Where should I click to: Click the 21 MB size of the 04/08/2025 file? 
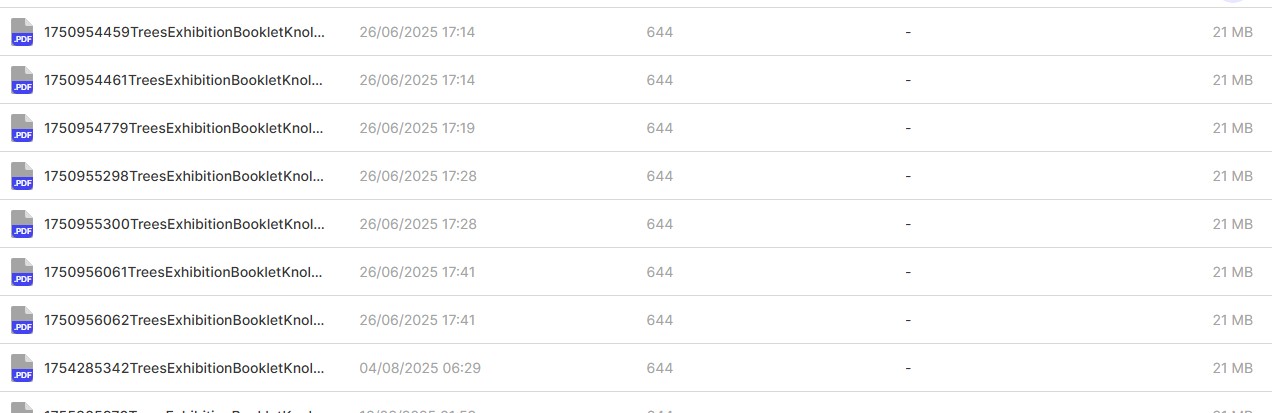[1232, 368]
